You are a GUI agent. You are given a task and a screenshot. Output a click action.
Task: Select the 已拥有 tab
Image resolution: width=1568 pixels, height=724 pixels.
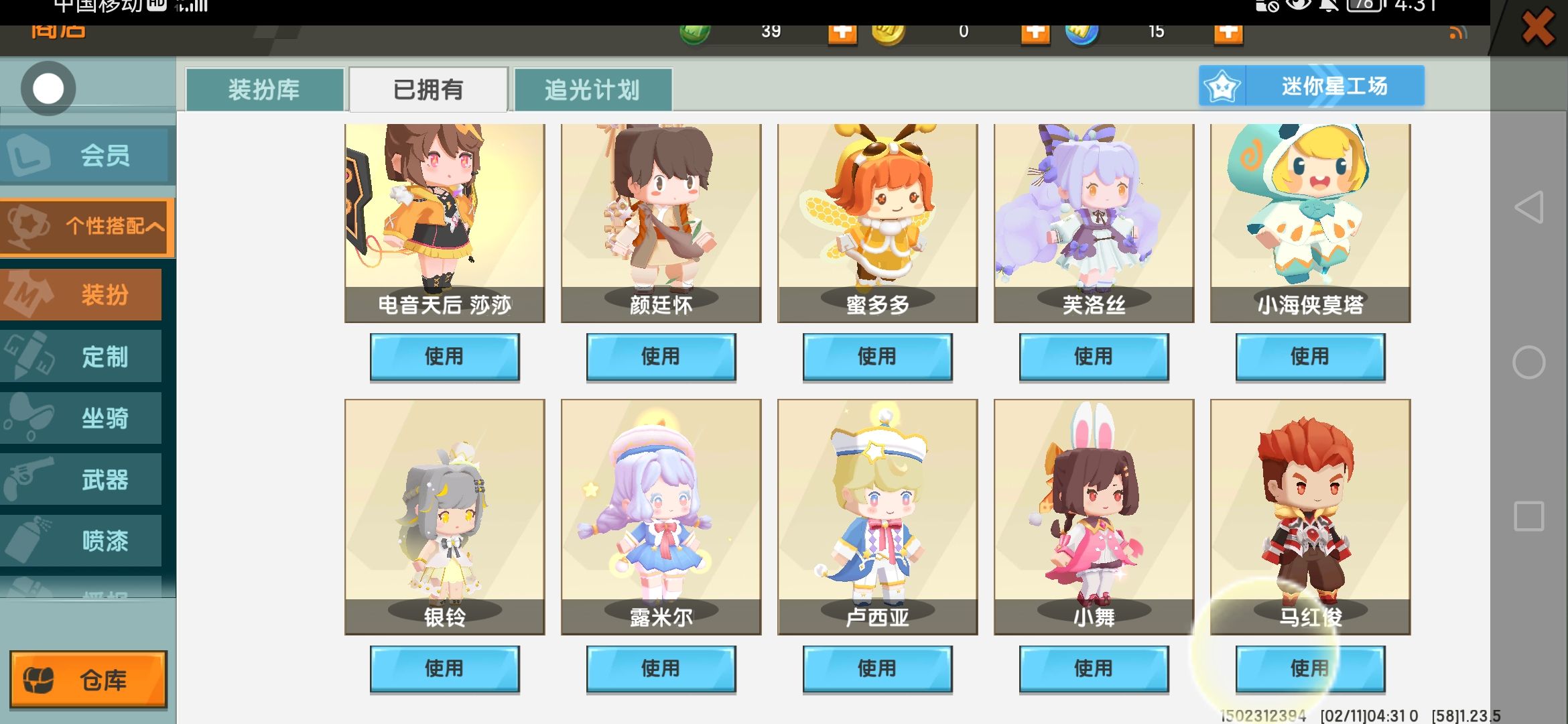pos(428,89)
